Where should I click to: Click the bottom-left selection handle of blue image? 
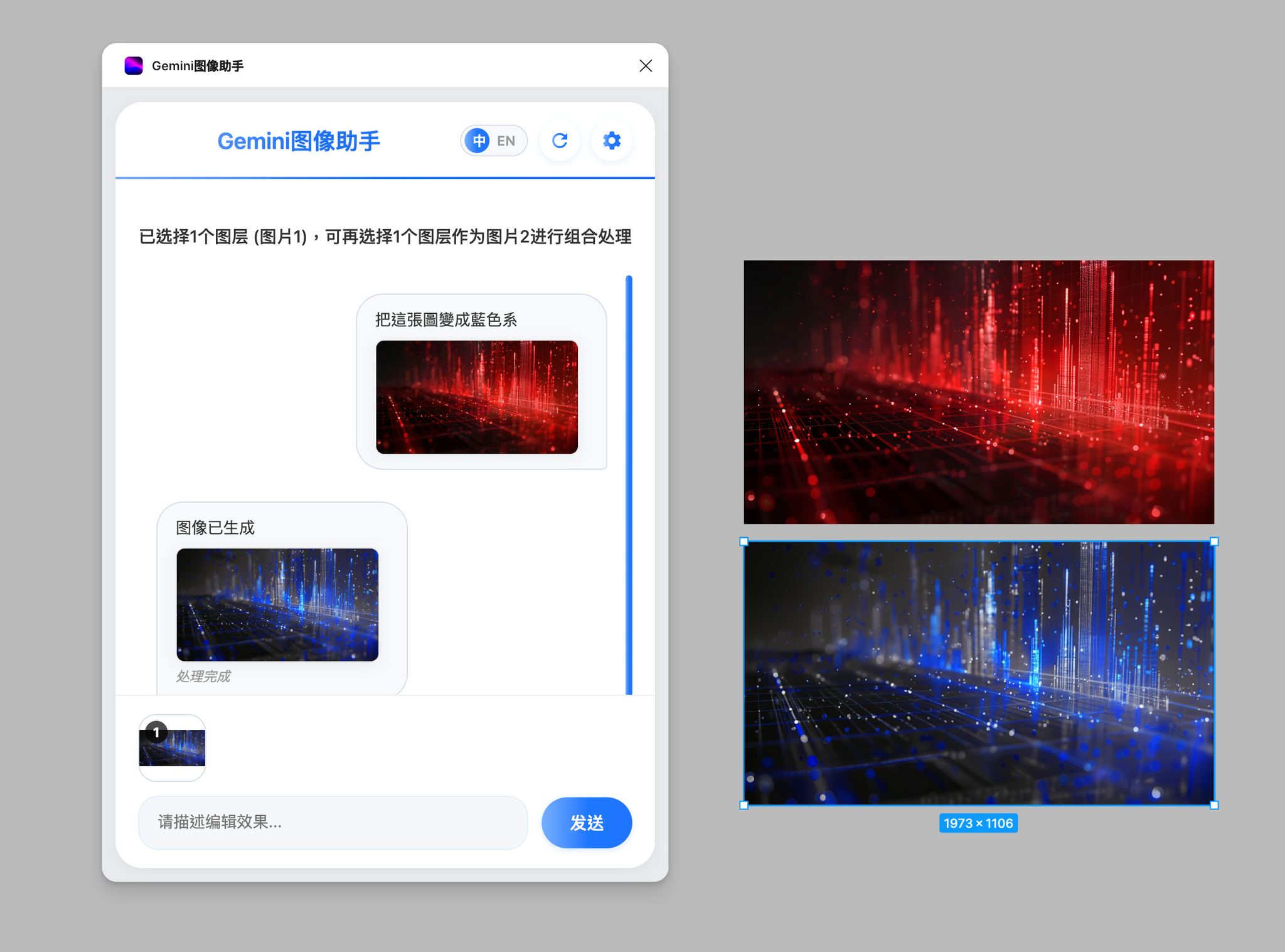pos(744,805)
